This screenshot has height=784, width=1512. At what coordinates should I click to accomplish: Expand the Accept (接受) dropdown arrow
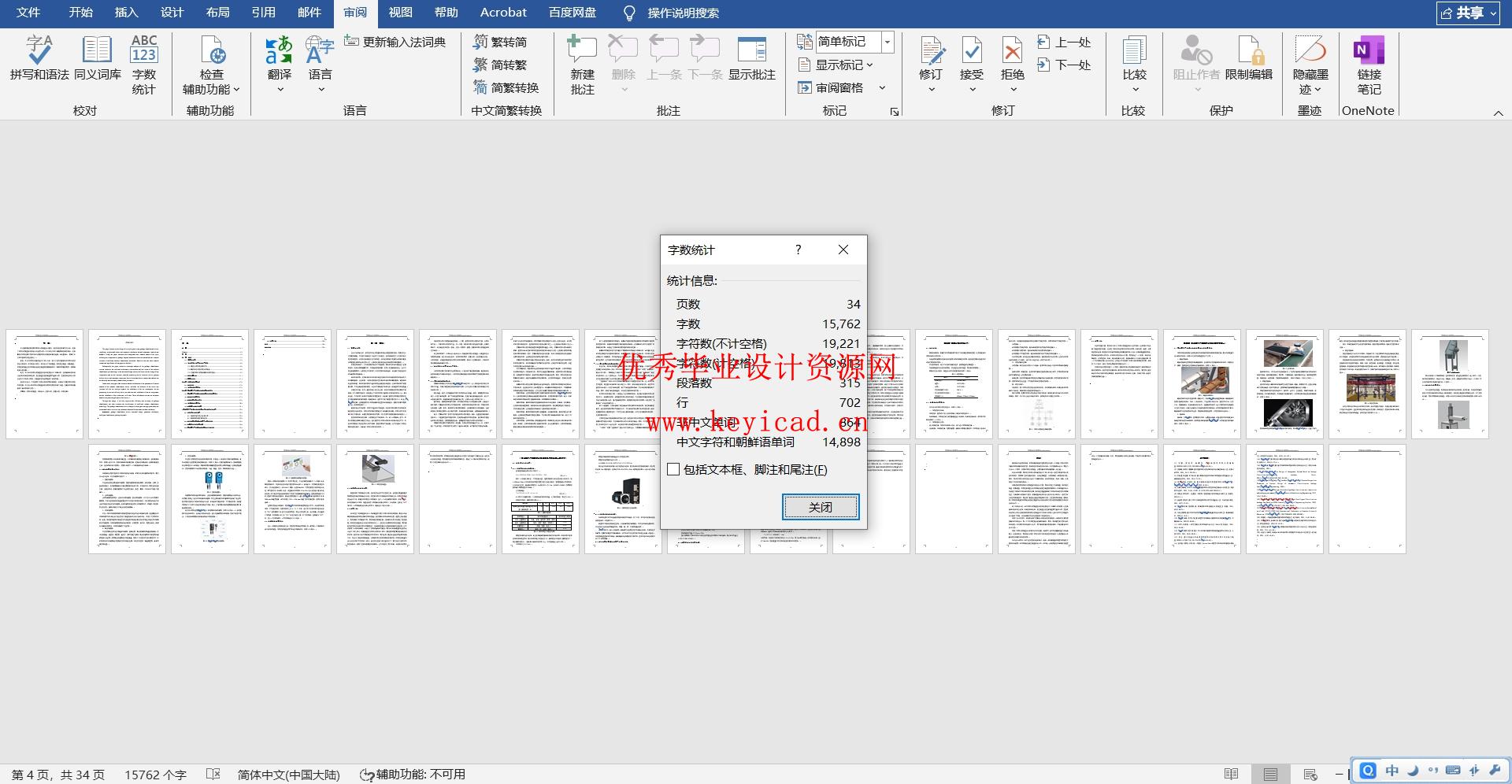pyautogui.click(x=973, y=89)
